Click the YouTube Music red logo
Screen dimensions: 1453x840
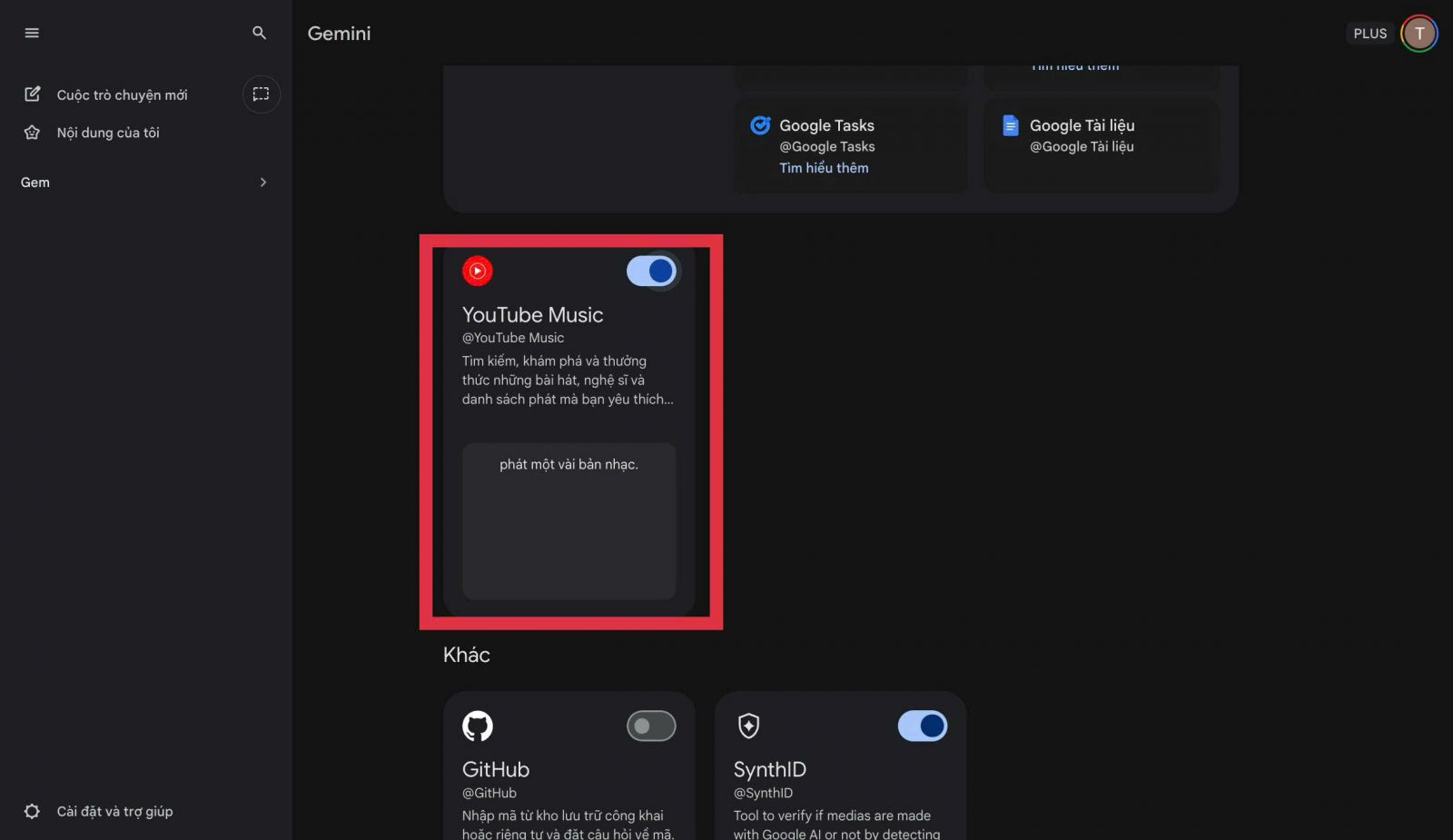[478, 271]
